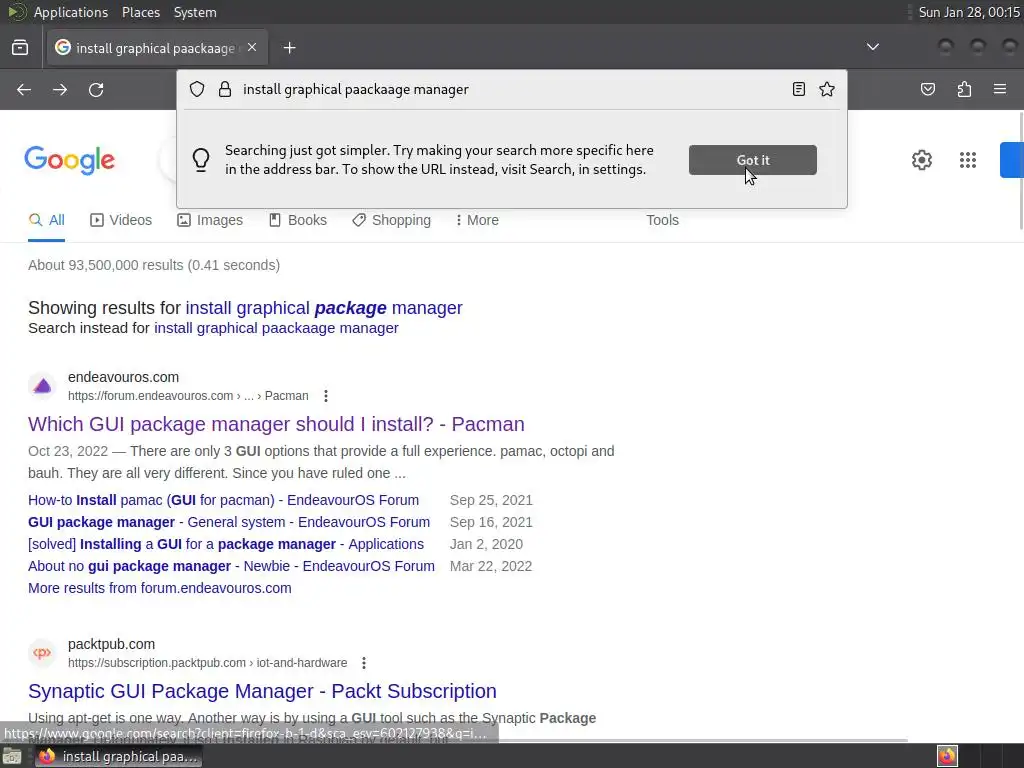The height and width of the screenshot is (768, 1024).
Task: Save page to Pocket icon
Action: pos(928,89)
